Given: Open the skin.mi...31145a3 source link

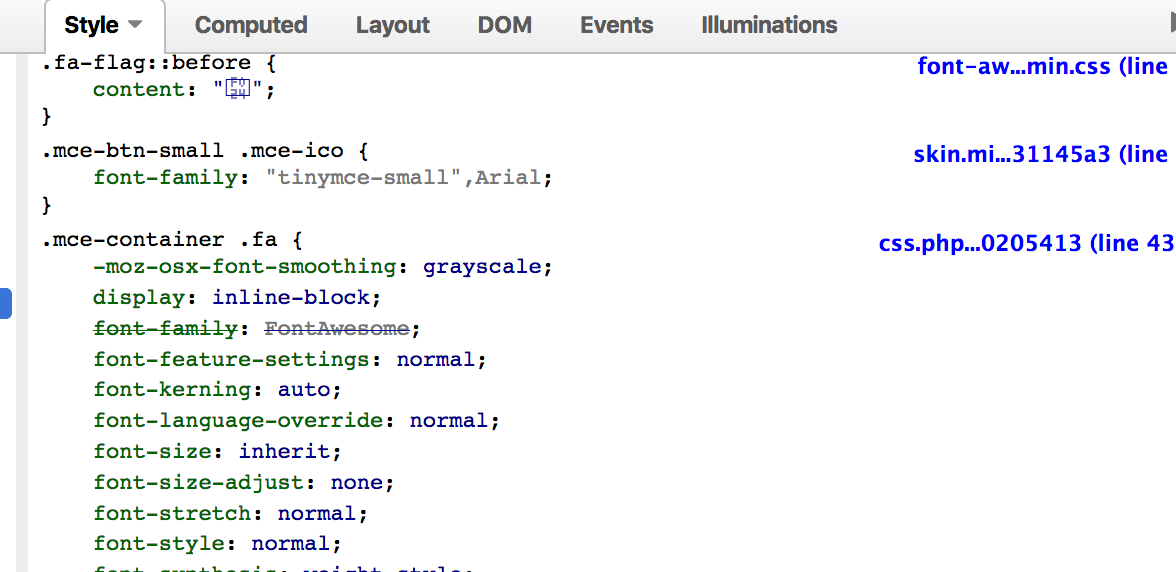Looking at the screenshot, I should (1040, 154).
